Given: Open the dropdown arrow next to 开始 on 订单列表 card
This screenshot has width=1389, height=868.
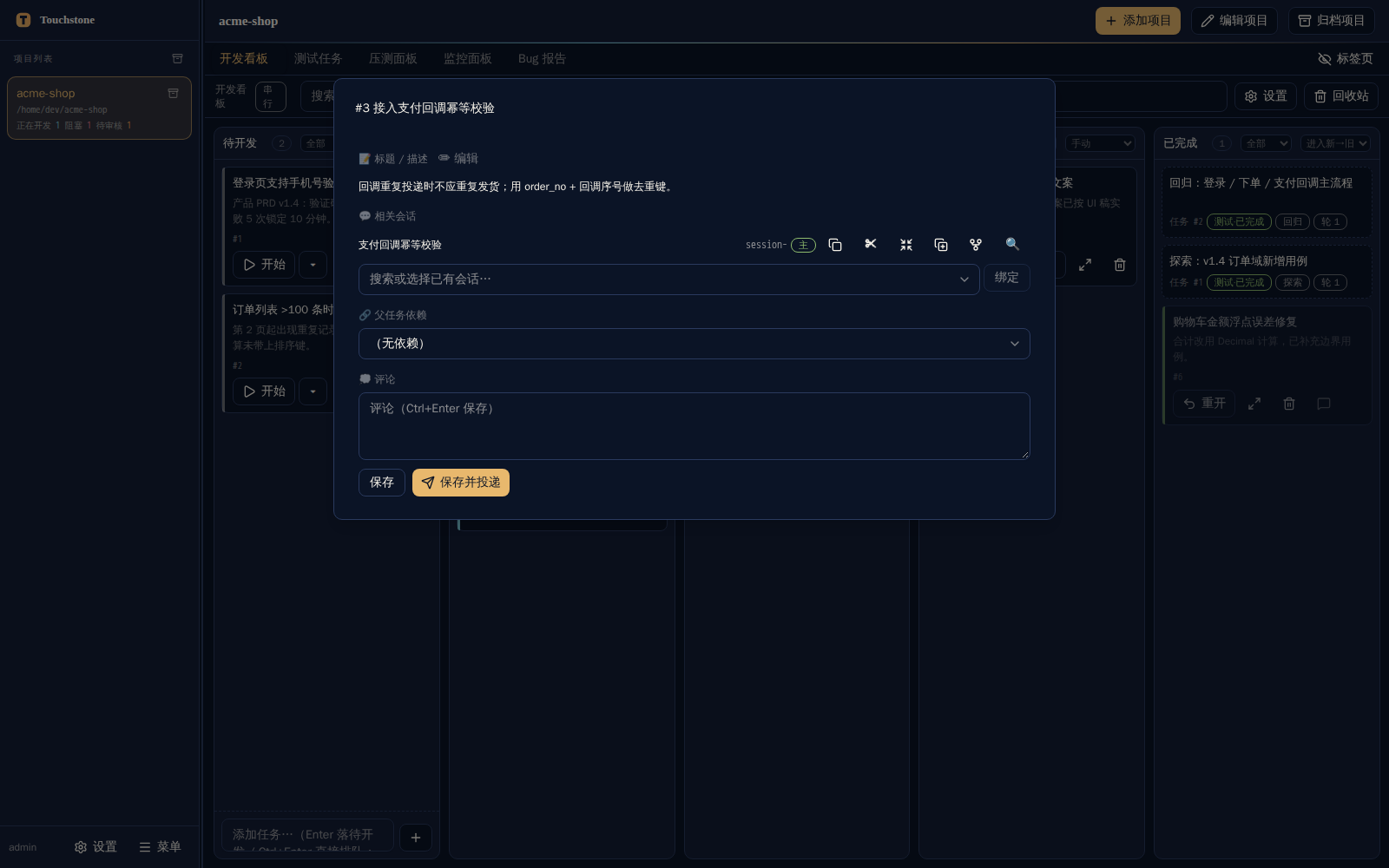Looking at the screenshot, I should 313,391.
